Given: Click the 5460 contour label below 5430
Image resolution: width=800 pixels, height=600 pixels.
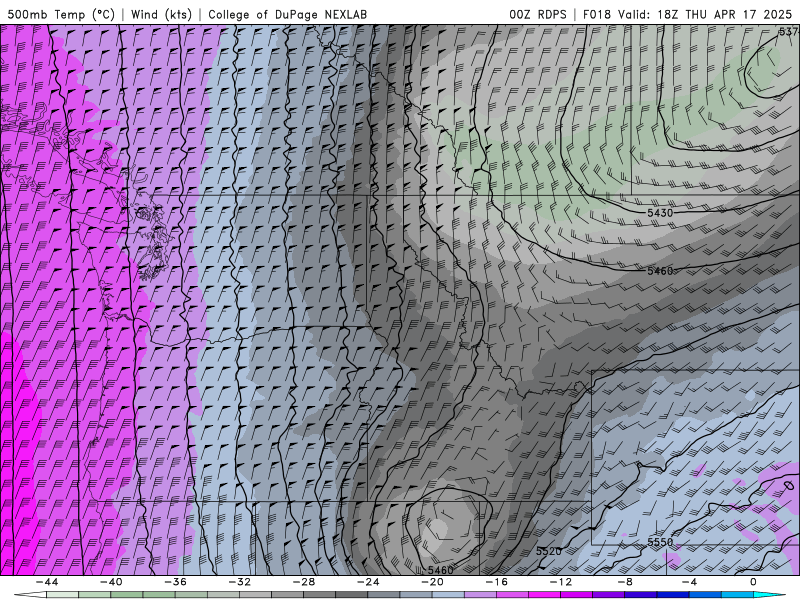Looking at the screenshot, I should click(660, 271).
